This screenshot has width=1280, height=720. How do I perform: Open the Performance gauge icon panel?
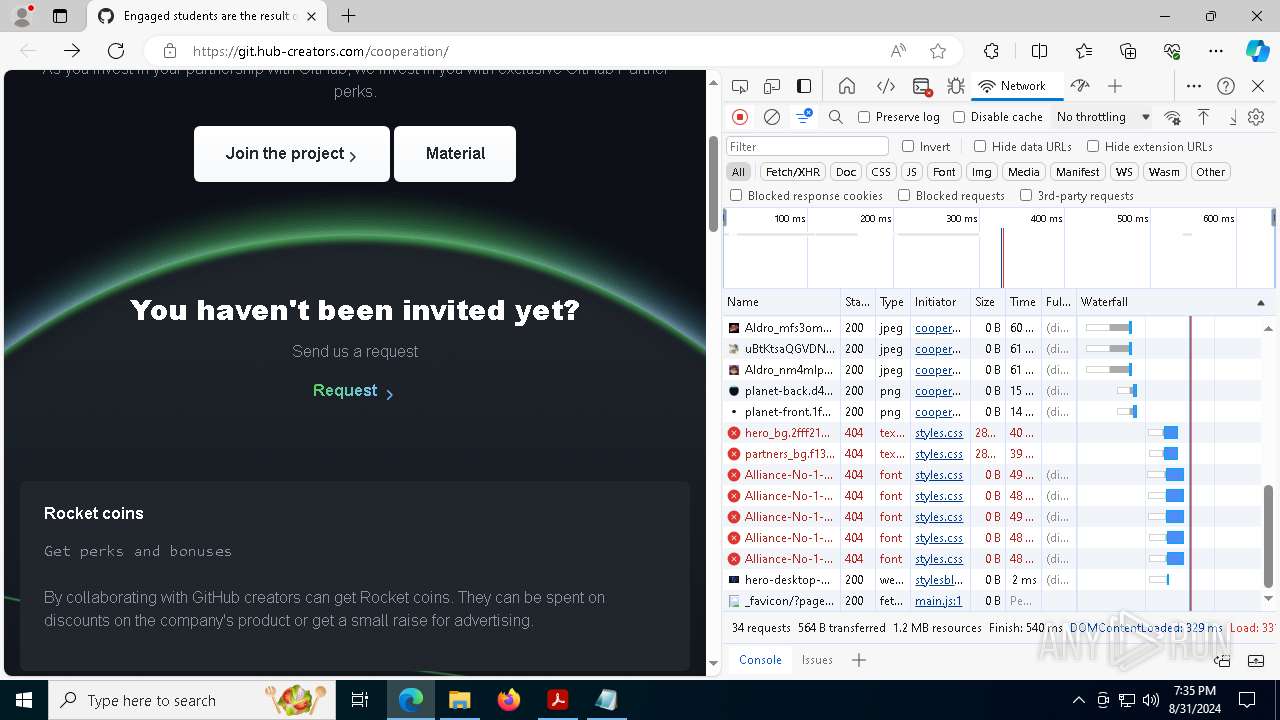click(x=1079, y=86)
